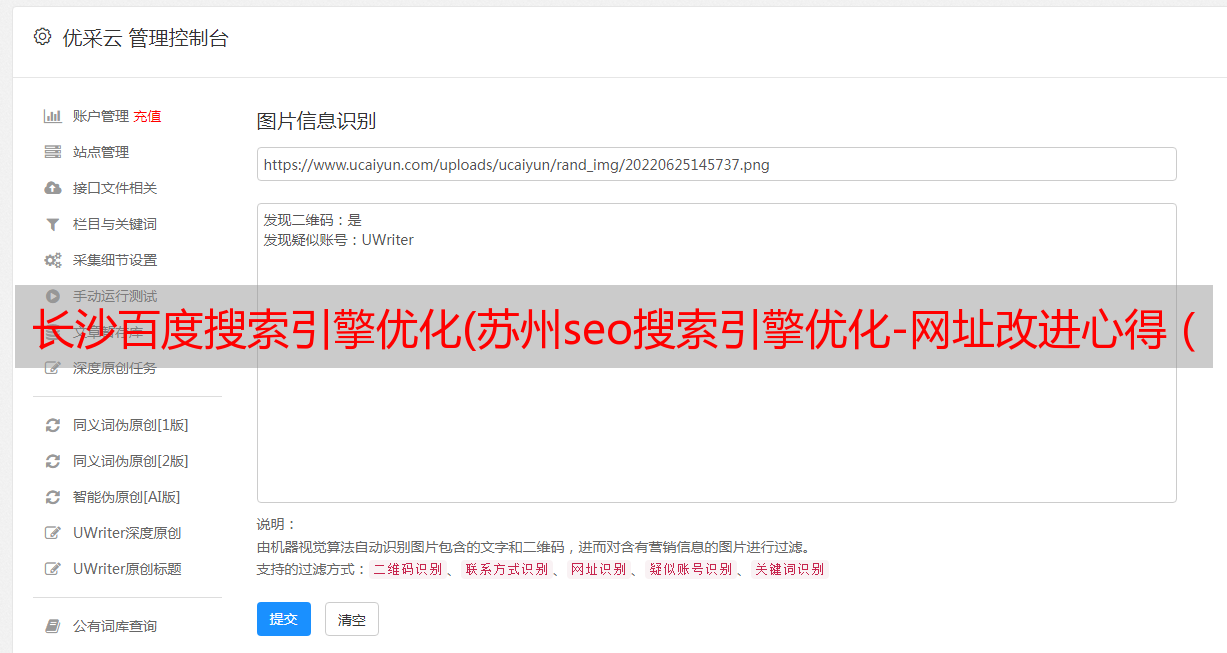Click the 网址识别 tag
This screenshot has width=1227, height=653.
coord(598,570)
